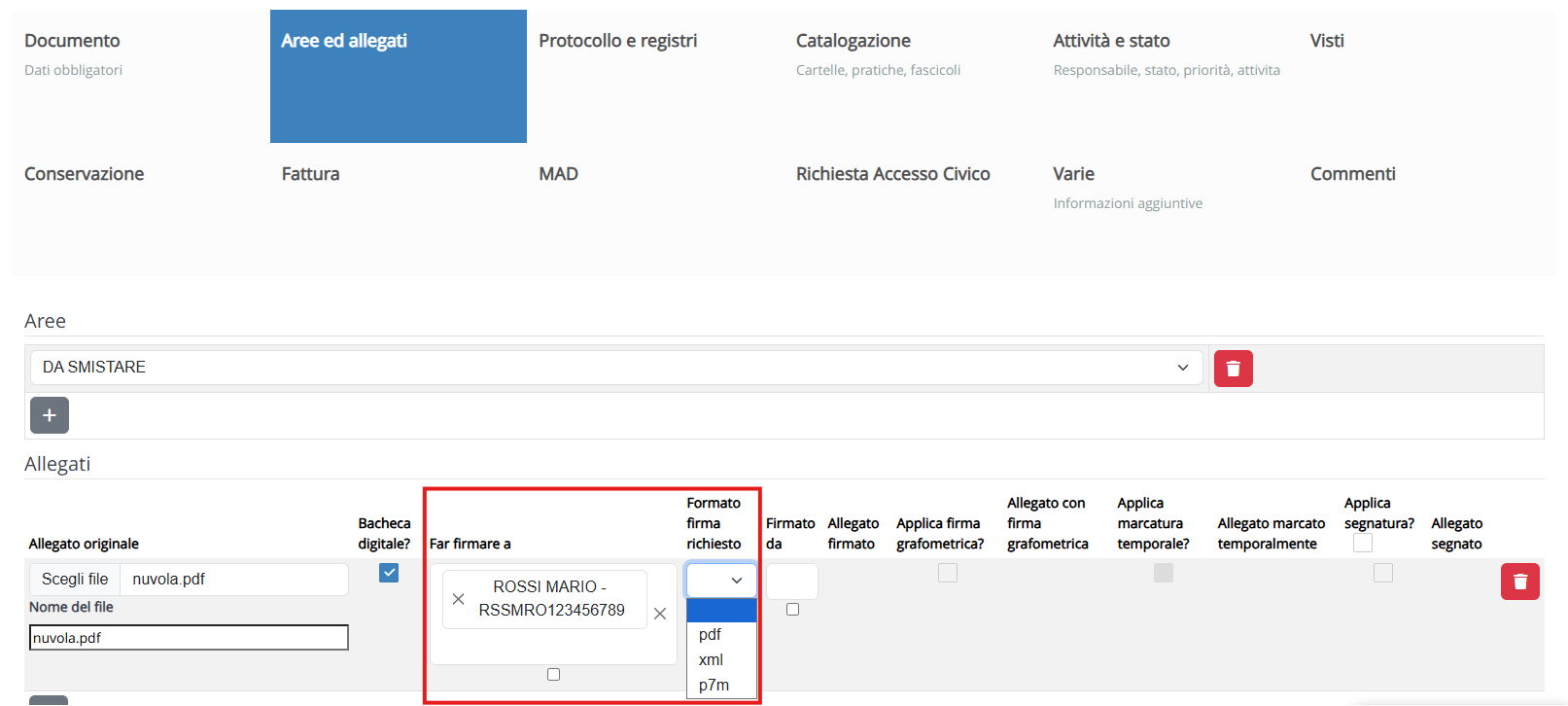Image resolution: width=1568 pixels, height=706 pixels.
Task: Delete the DA SMISTARE area with trash icon
Action: pos(1233,369)
